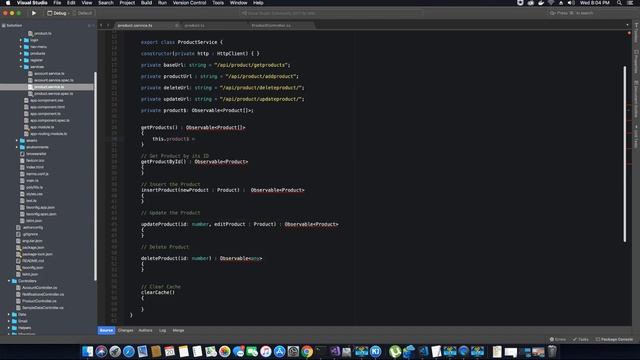The width and height of the screenshot is (640, 360).
Task: Switch to Changes view tab
Action: [125, 330]
